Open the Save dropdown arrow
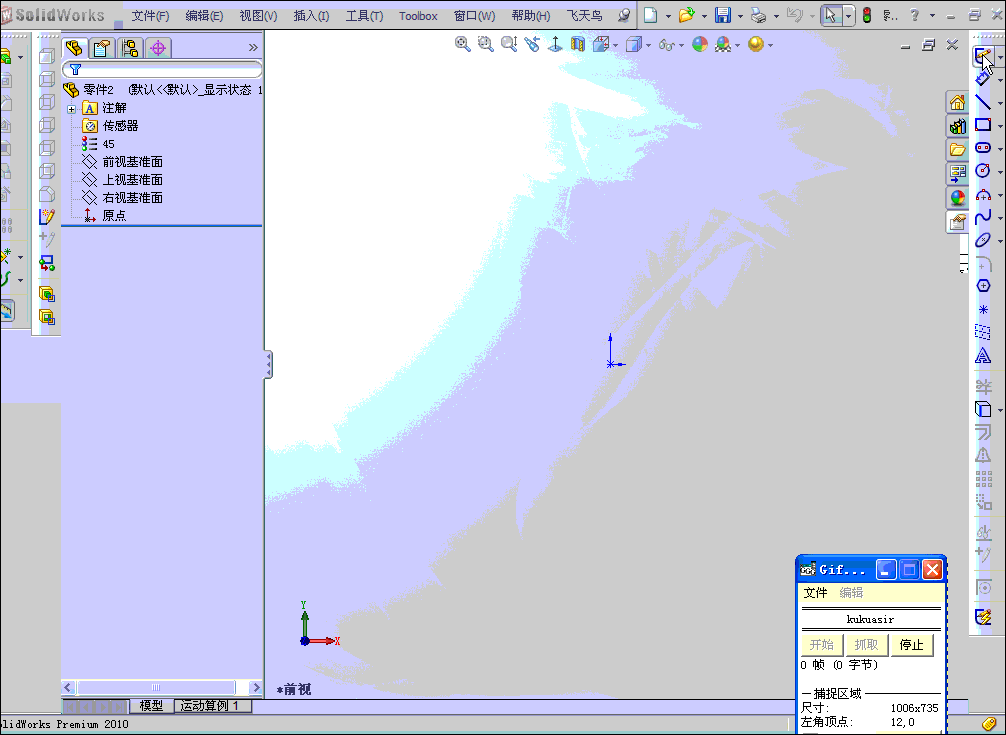 click(740, 15)
